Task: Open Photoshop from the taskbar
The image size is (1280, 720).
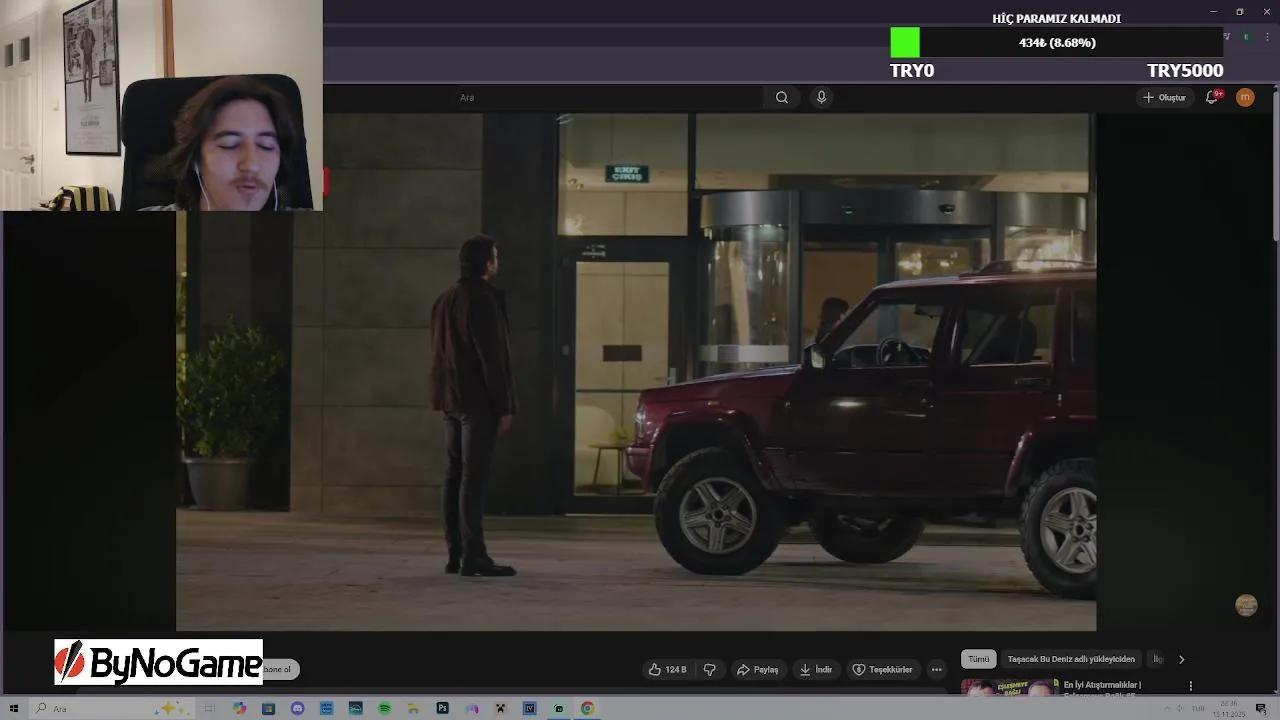Action: (442, 708)
